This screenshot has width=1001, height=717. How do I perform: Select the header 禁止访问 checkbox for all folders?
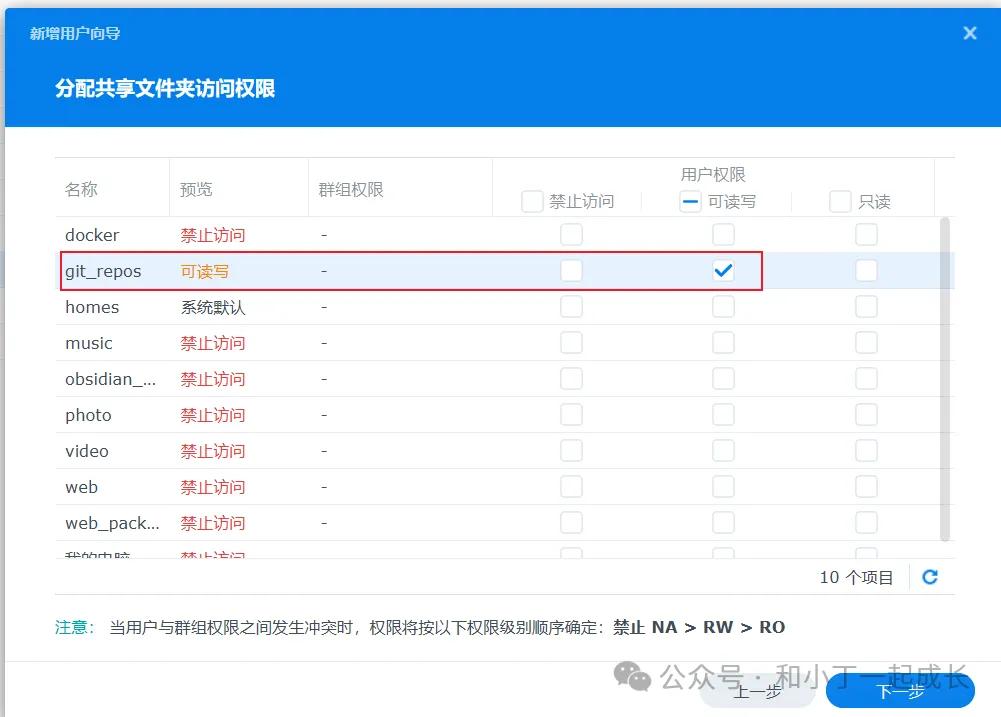(532, 201)
